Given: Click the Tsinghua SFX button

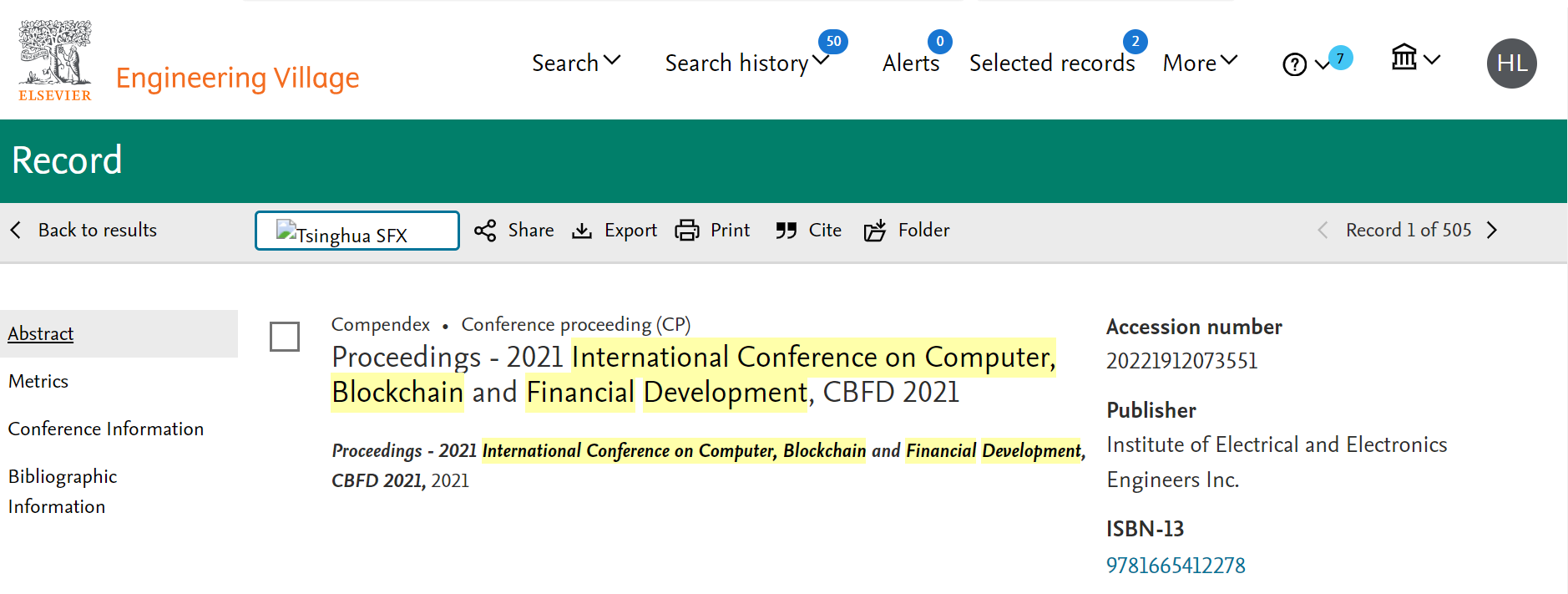Looking at the screenshot, I should pyautogui.click(x=357, y=231).
